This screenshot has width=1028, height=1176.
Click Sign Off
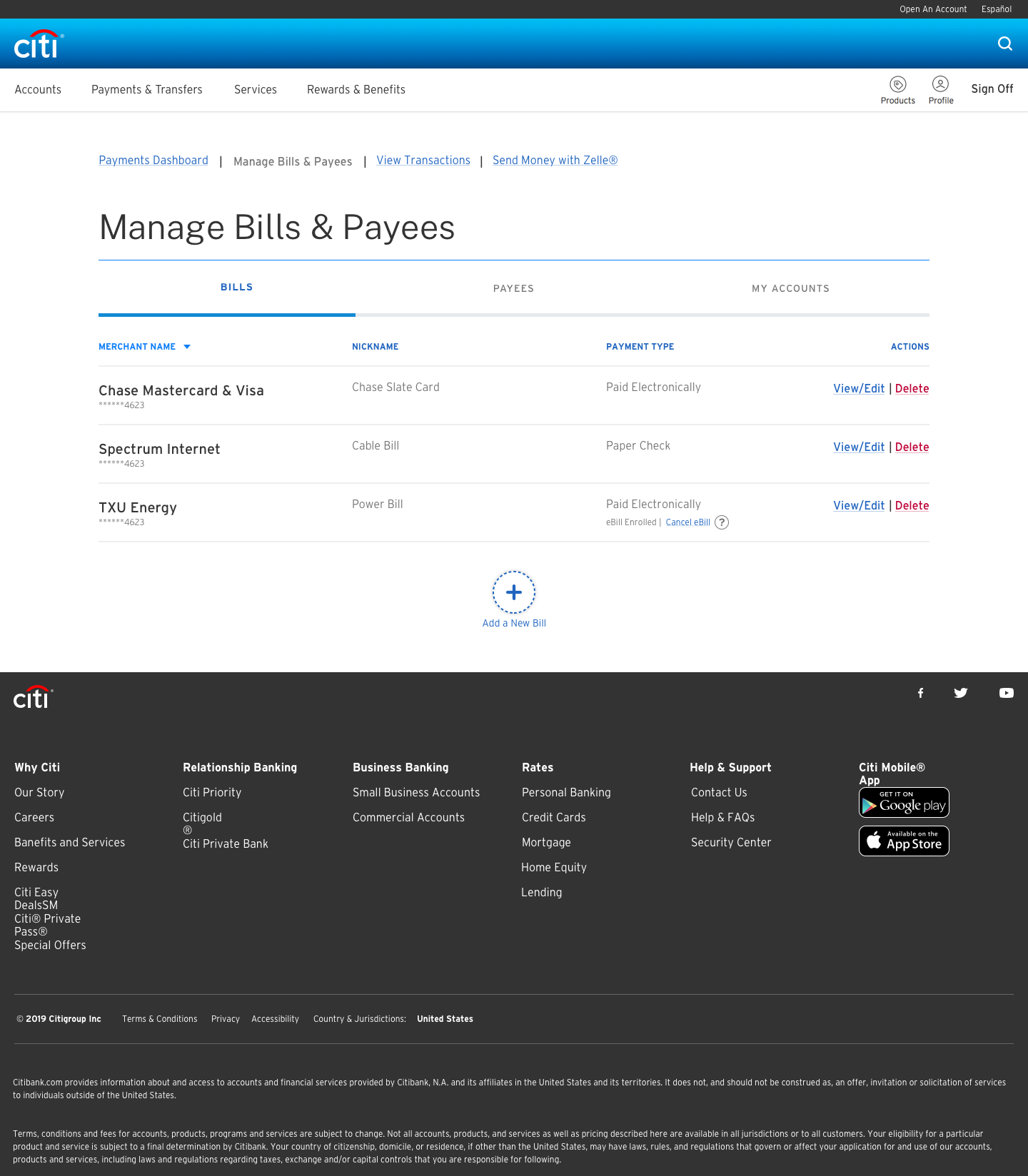992,88
